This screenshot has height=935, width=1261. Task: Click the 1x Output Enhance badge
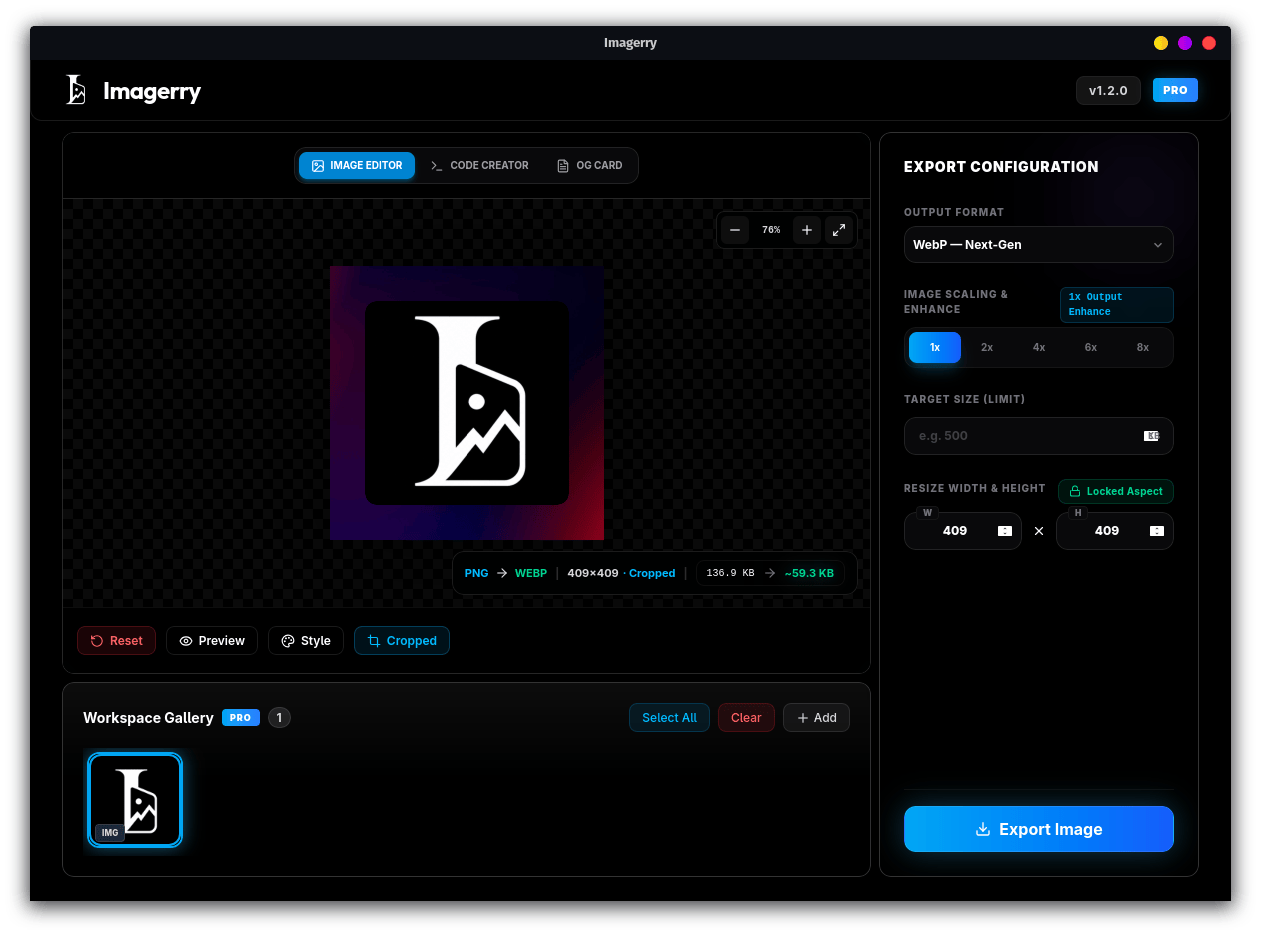pos(1116,304)
